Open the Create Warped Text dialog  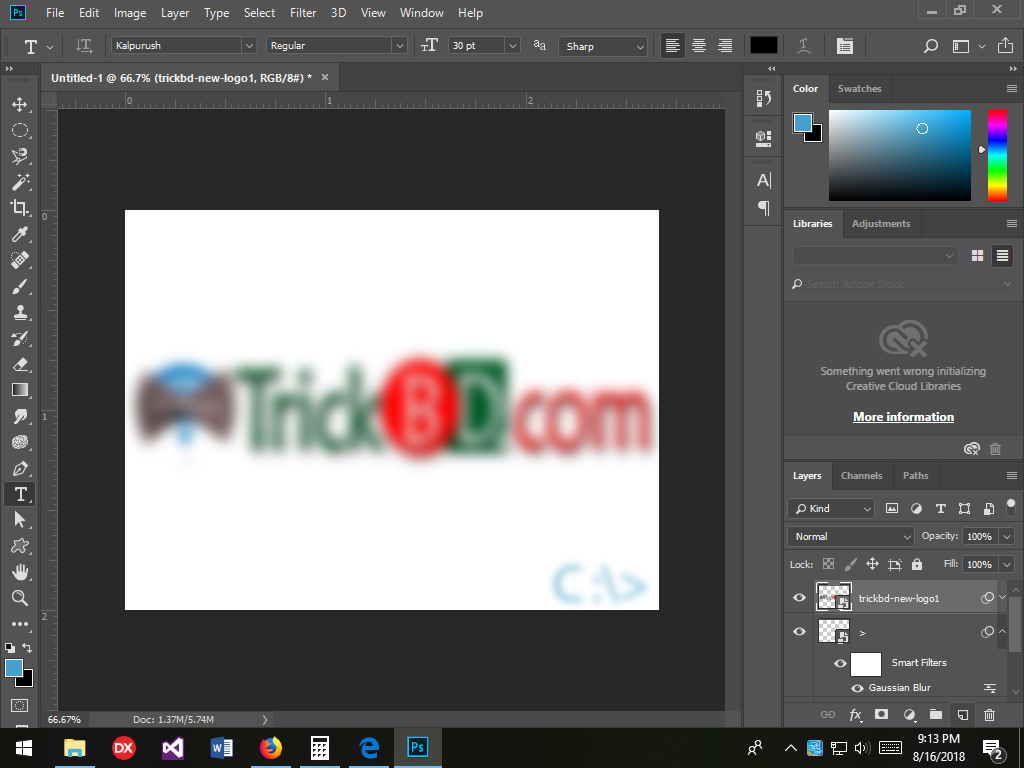(804, 46)
